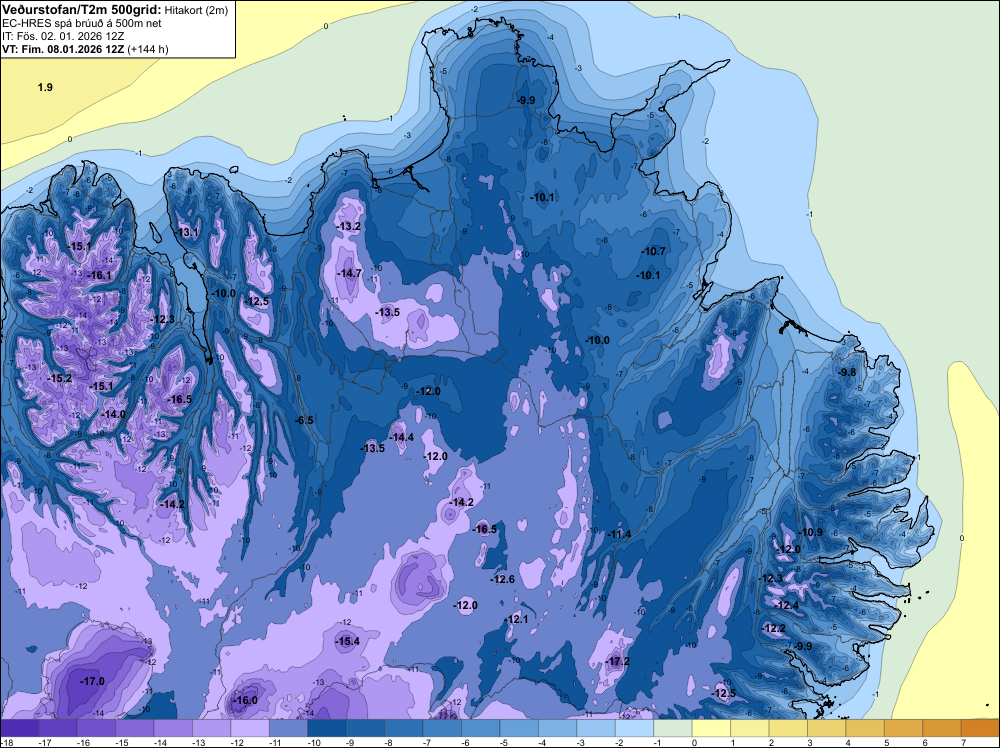Click the -13.2 temperature label
The height and width of the screenshot is (748, 1000).
point(349,226)
